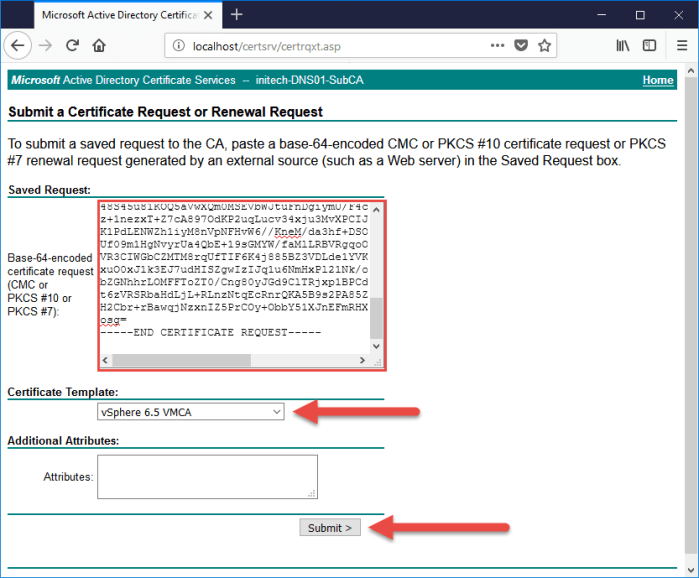The image size is (699, 578).
Task: Select the Microsoft Active Directory Certificate tab
Action: (110, 15)
